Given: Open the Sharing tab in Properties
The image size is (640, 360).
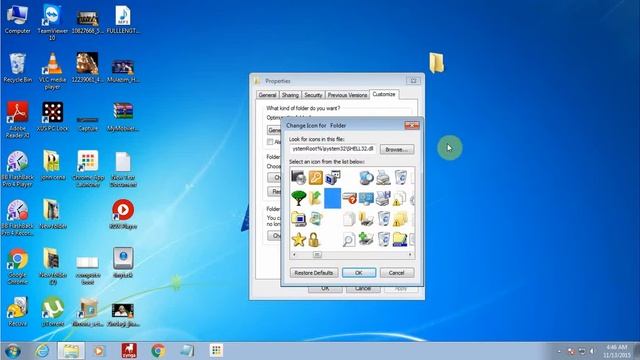Looking at the screenshot, I should click(290, 95).
